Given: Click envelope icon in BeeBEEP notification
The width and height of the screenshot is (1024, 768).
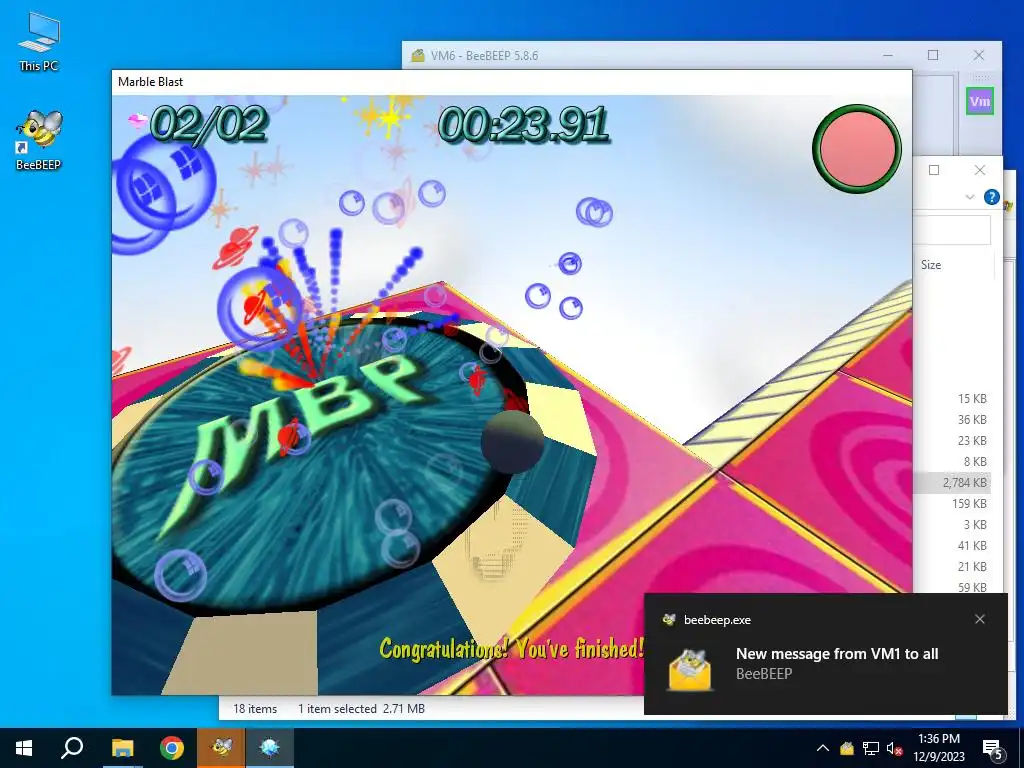Looking at the screenshot, I should click(689, 669).
